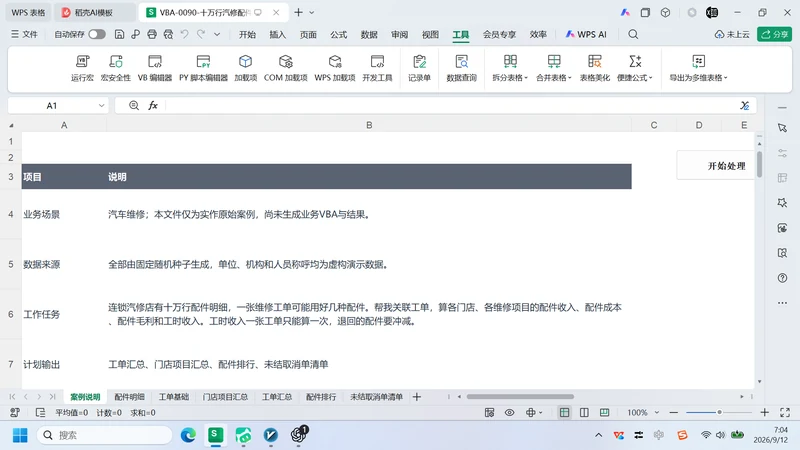Expand the 合并表格 dropdown

tap(554, 78)
